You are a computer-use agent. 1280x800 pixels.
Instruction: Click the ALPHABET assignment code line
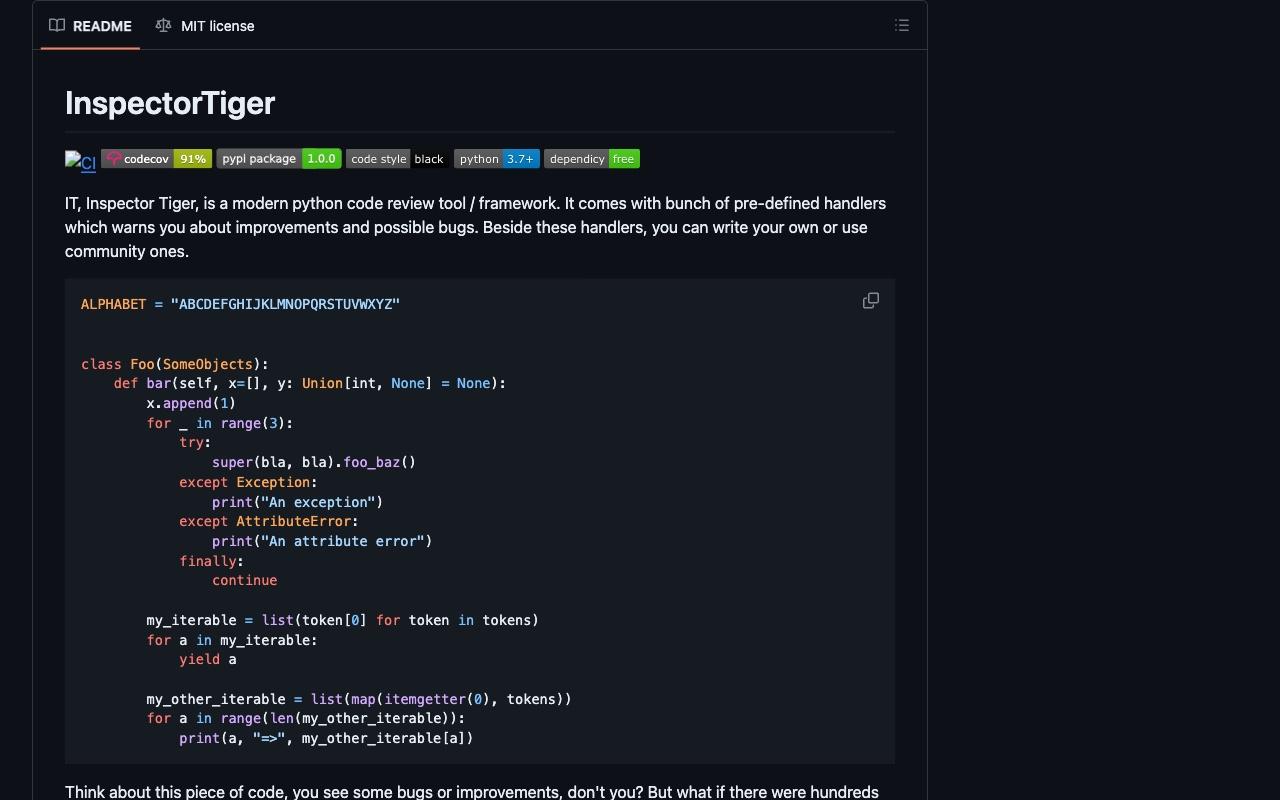point(240,304)
